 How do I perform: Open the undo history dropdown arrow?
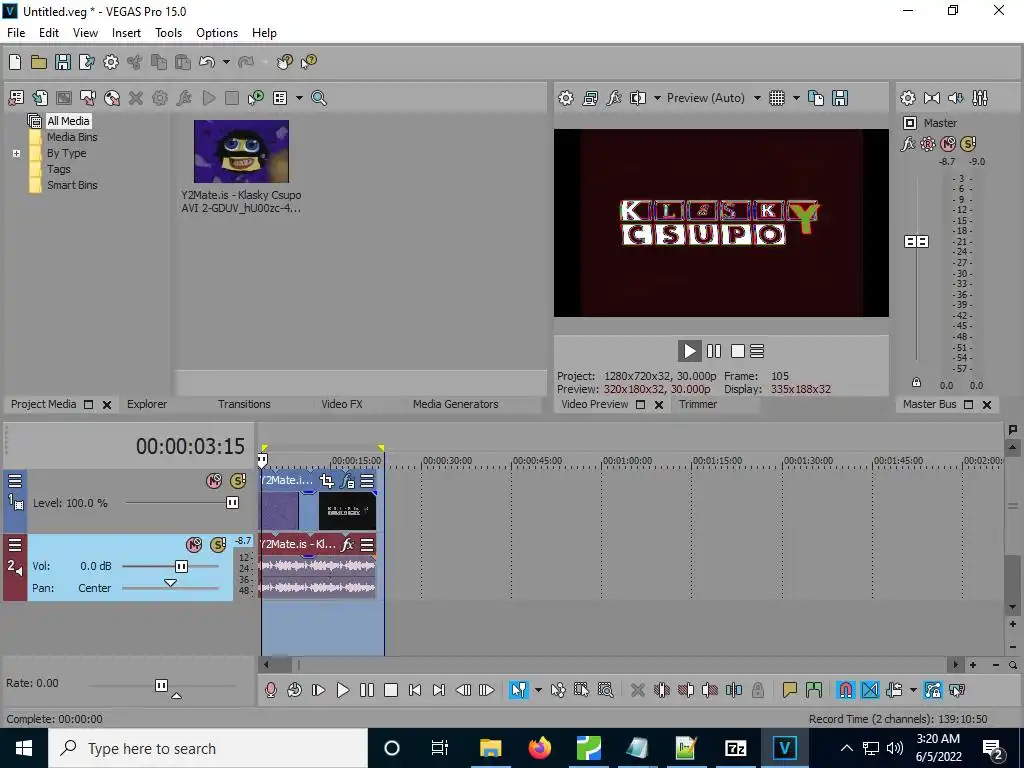click(x=226, y=62)
